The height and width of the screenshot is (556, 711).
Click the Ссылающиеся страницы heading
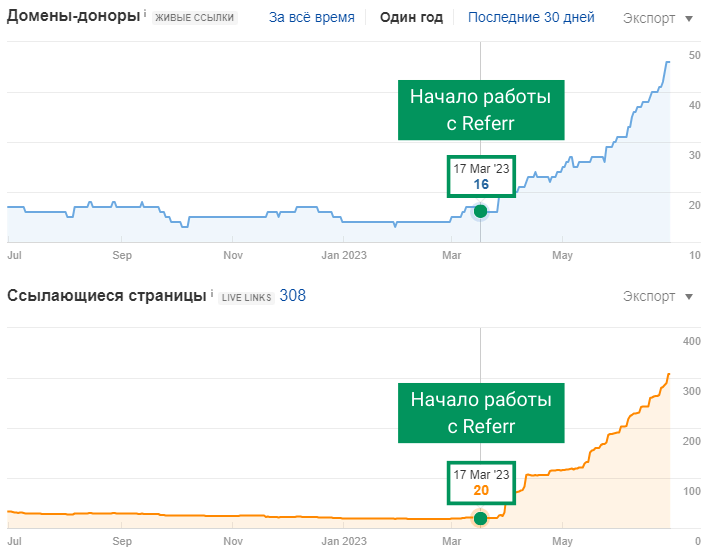point(107,295)
